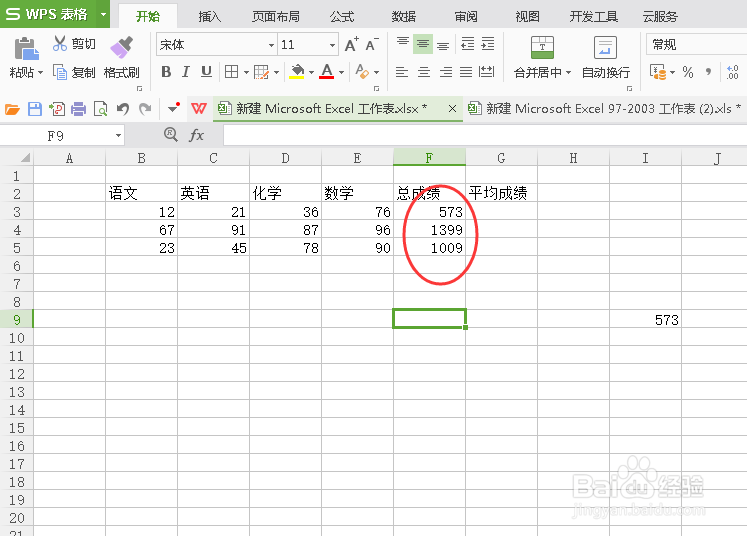Open the Paste options dropdown arrow
747x536 pixels.
[x=40, y=72]
